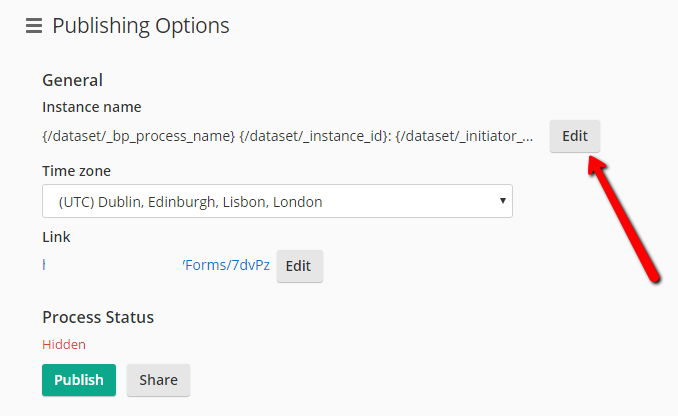Open the hamburger menu beside Publishing Options
Viewport: 678px width, 416px height.
(34, 26)
